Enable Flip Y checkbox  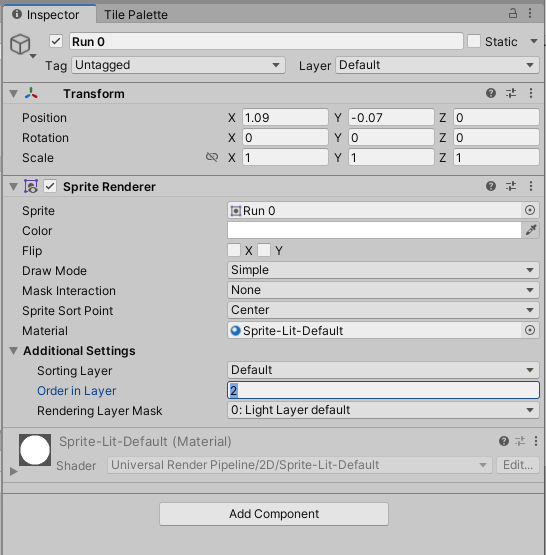(x=264, y=250)
